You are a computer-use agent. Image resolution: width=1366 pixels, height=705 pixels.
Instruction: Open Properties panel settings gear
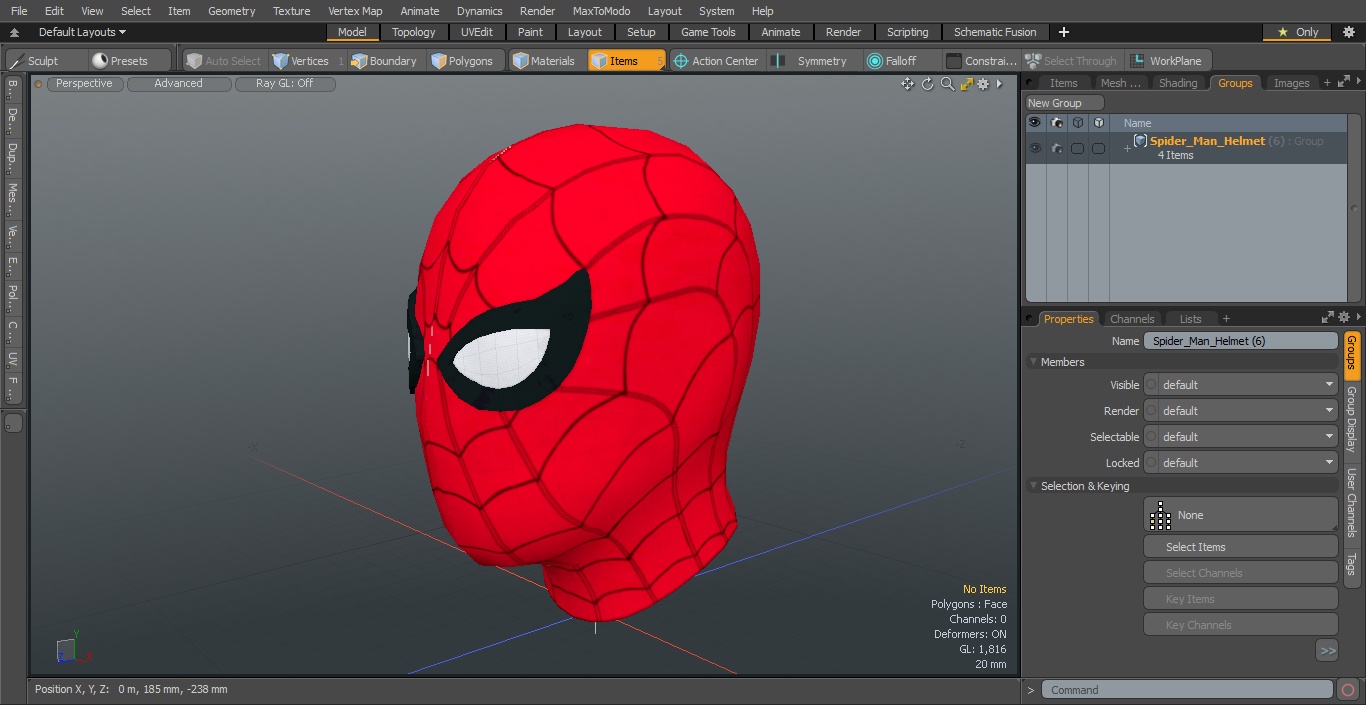1343,318
